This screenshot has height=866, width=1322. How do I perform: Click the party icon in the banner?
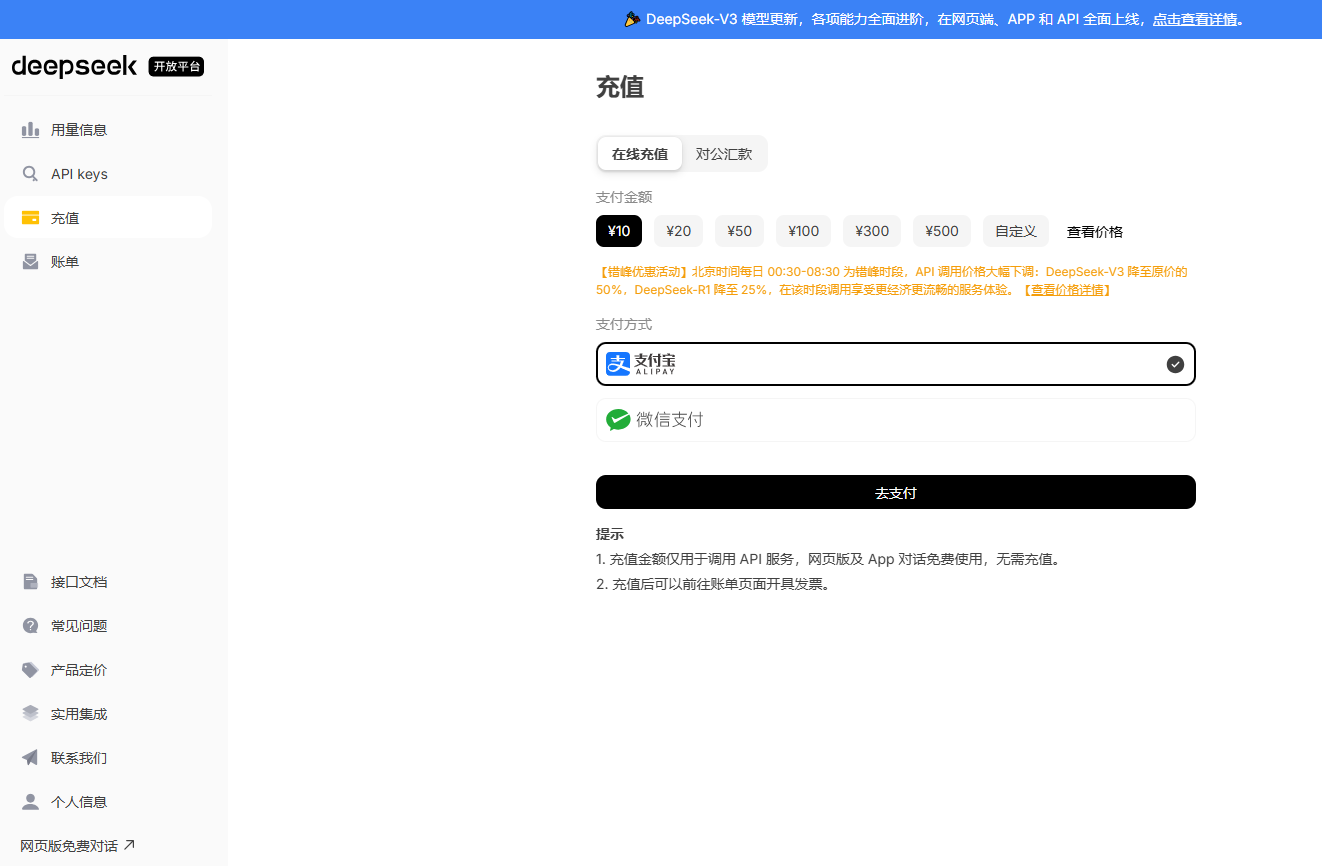(632, 19)
